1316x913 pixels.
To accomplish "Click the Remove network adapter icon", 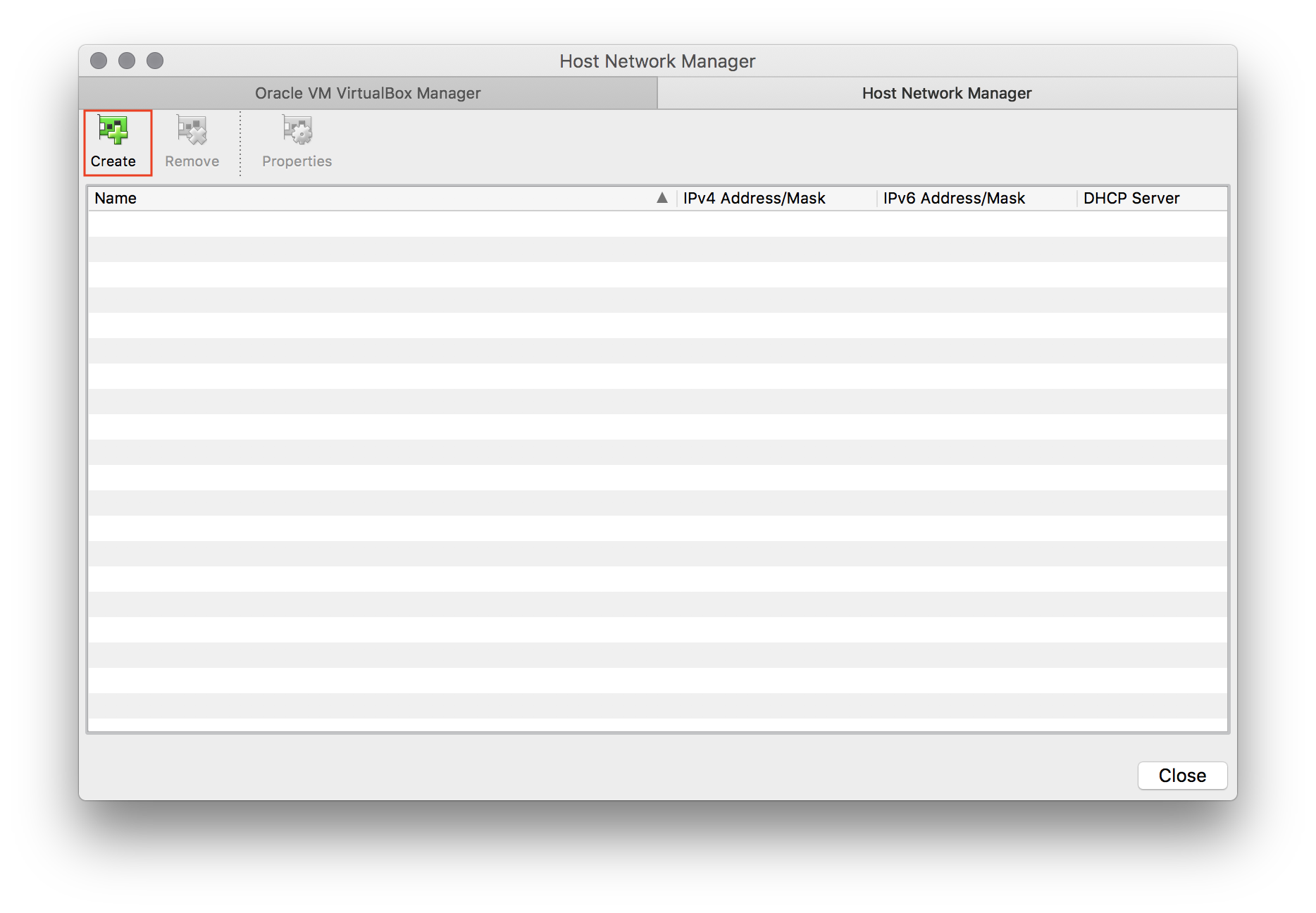I will pos(192,130).
